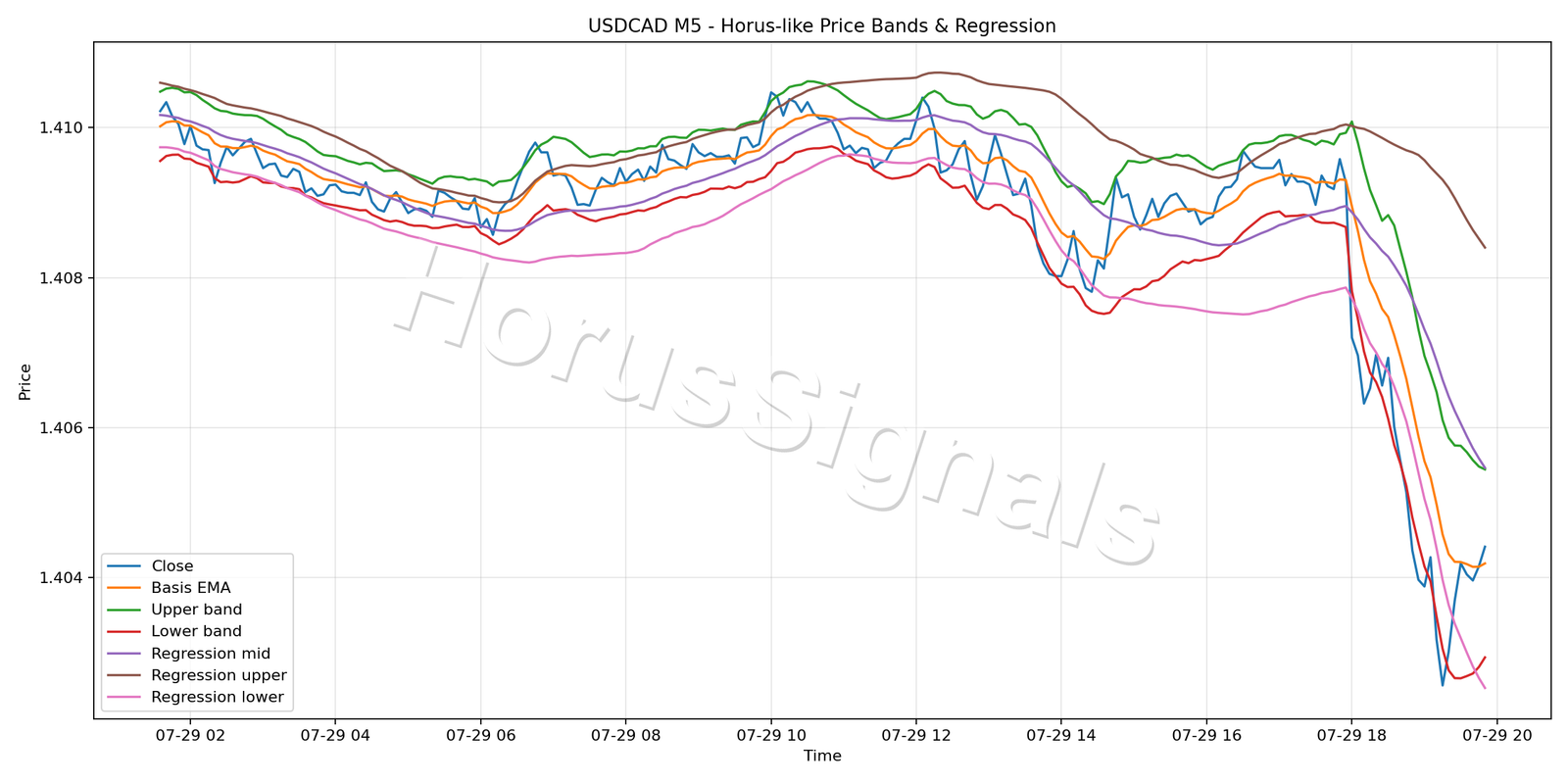The width and height of the screenshot is (1568, 784).
Task: Click the brown Regression upper line swatch in legend
Action: pyautogui.click(x=123, y=675)
